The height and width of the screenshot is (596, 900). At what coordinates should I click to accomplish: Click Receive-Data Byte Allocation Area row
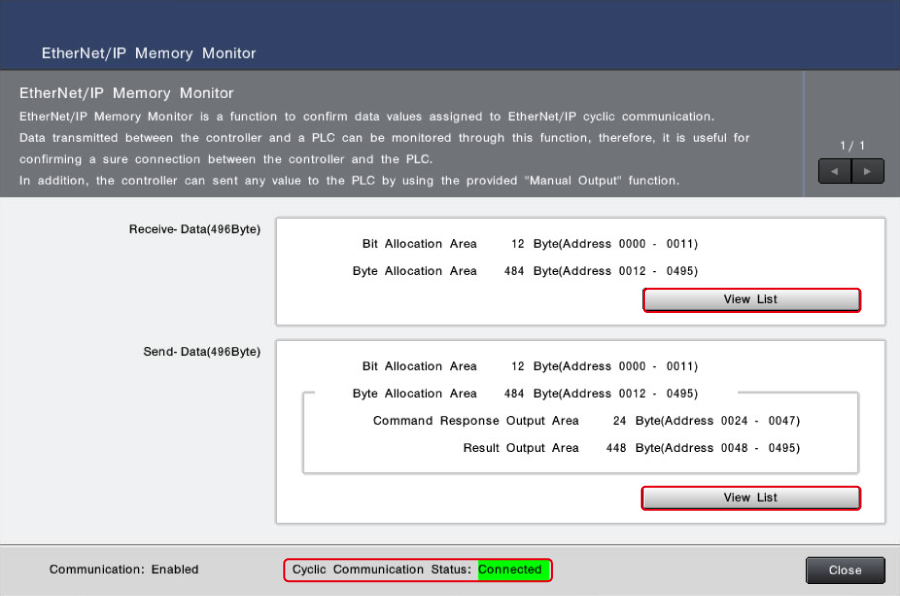(x=525, y=271)
